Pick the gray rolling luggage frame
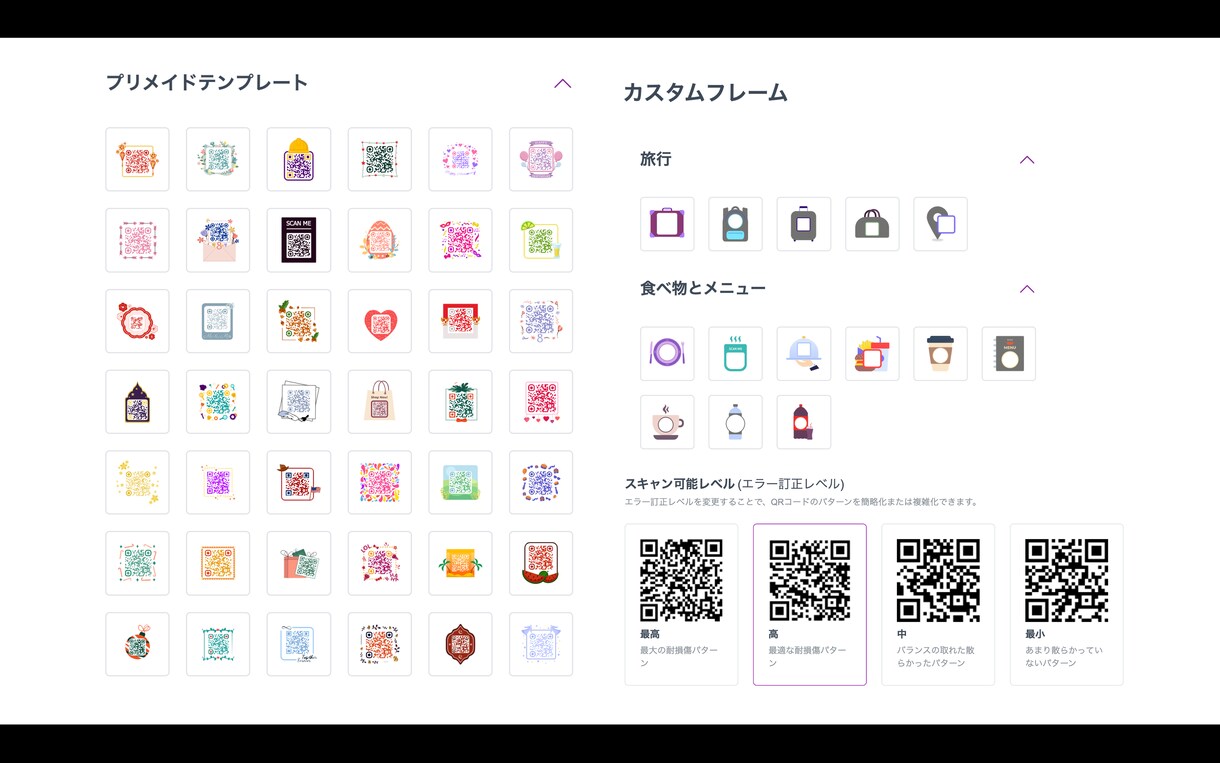 (803, 224)
